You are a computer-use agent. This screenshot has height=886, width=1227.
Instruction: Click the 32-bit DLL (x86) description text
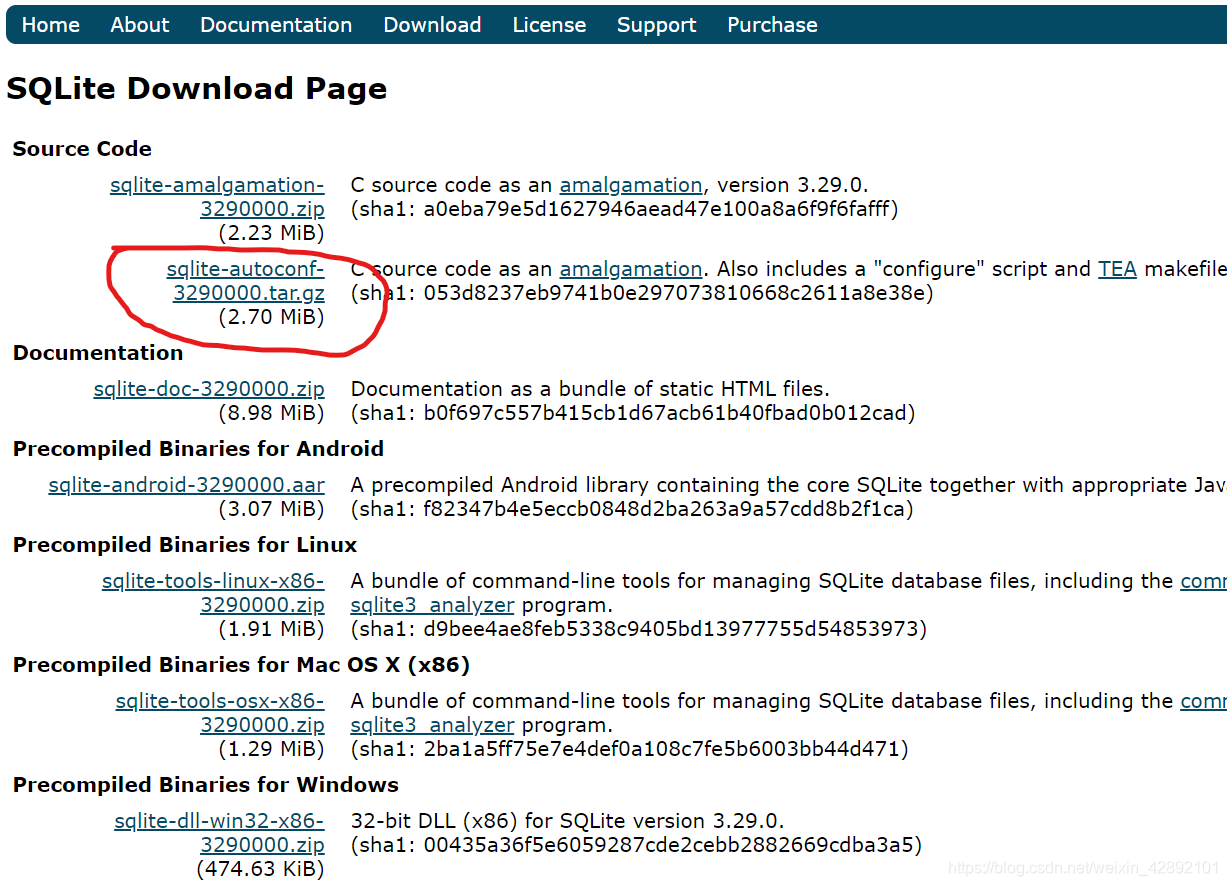pyautogui.click(x=568, y=821)
